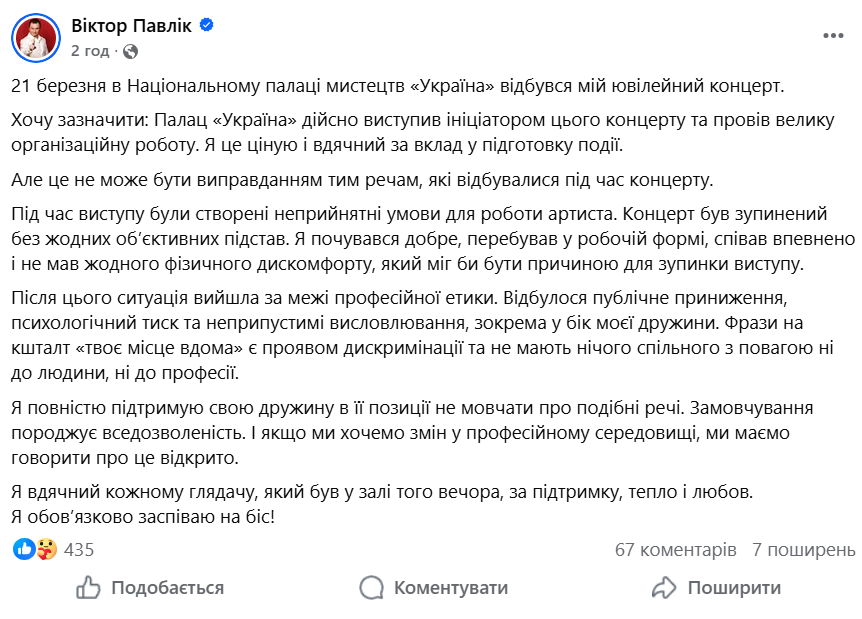Click the opening paragraph starting "21 березня"
The image size is (862, 619).
(x=399, y=87)
